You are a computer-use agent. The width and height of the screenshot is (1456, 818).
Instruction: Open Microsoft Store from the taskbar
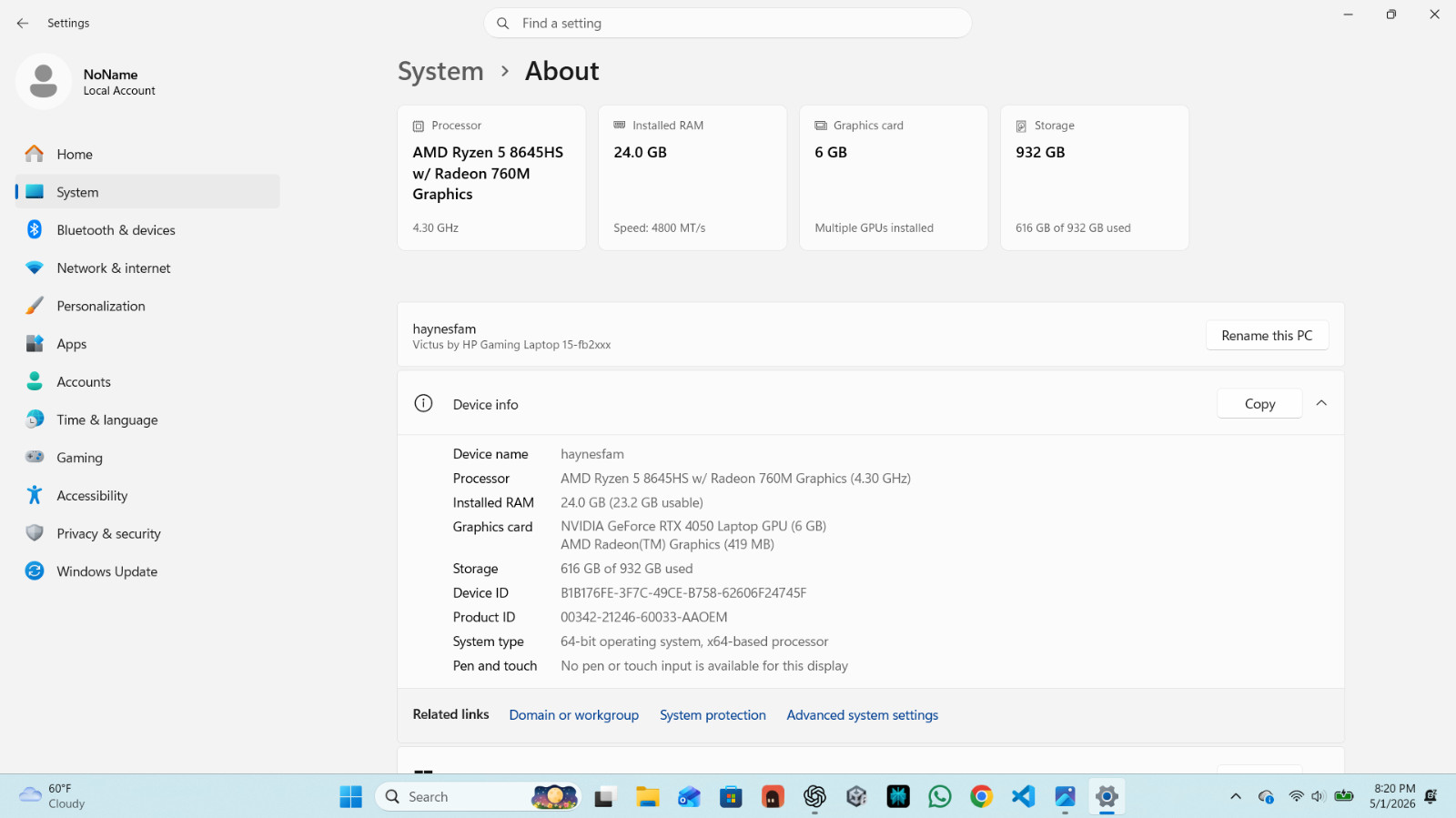[x=731, y=797]
